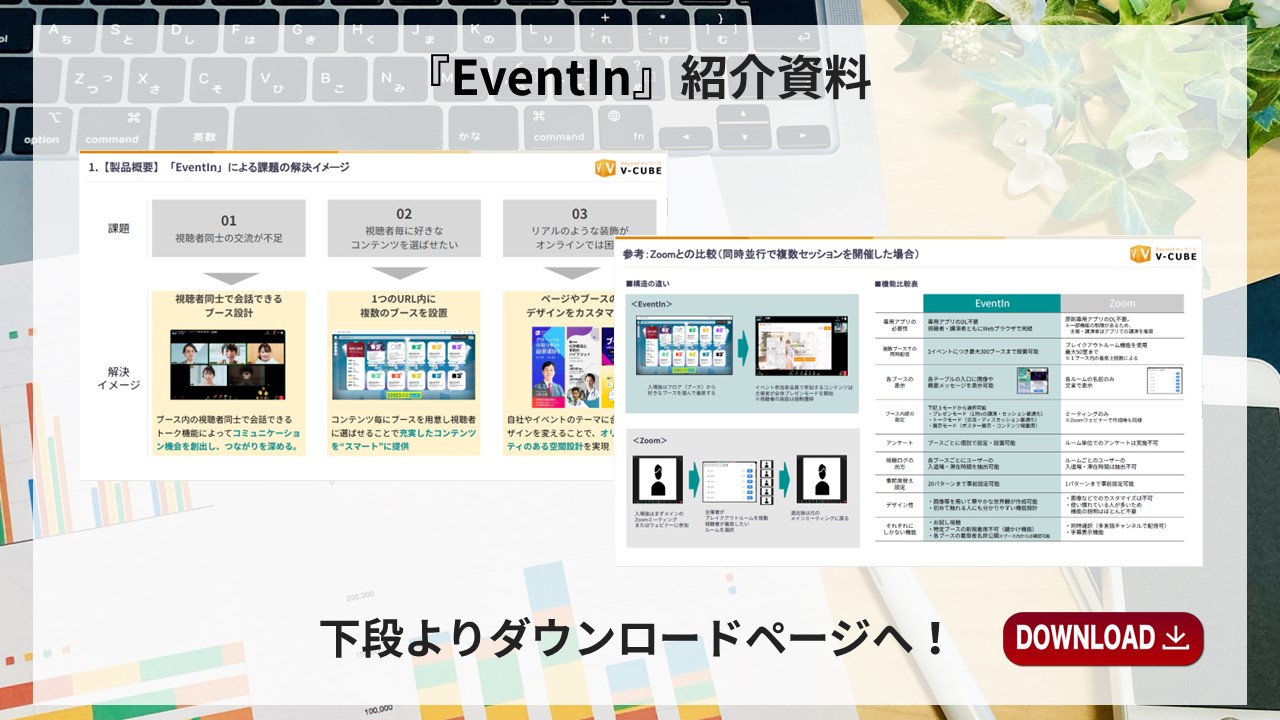Click the 解決イメージ row label
Image resolution: width=1280 pixels, height=720 pixels.
(119, 377)
